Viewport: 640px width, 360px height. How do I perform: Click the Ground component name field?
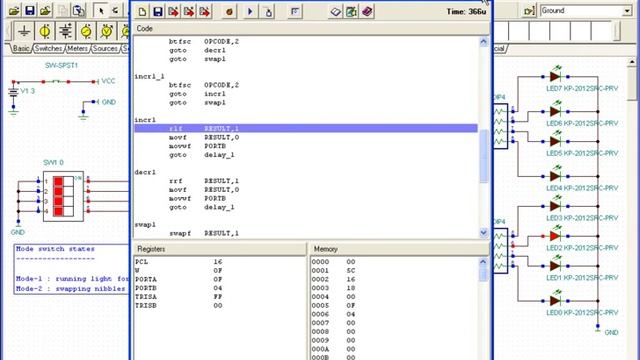(581, 11)
